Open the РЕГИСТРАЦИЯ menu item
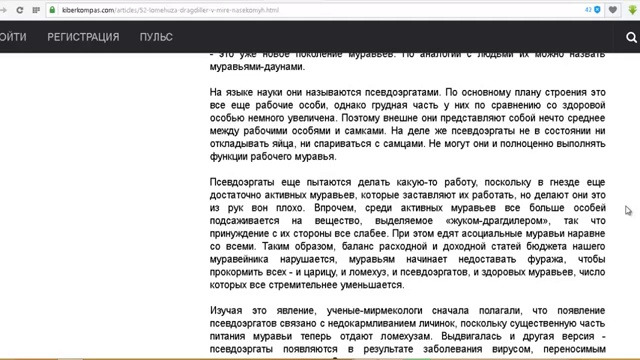Screen dimensions: 640x360 pyautogui.click(x=83, y=37)
